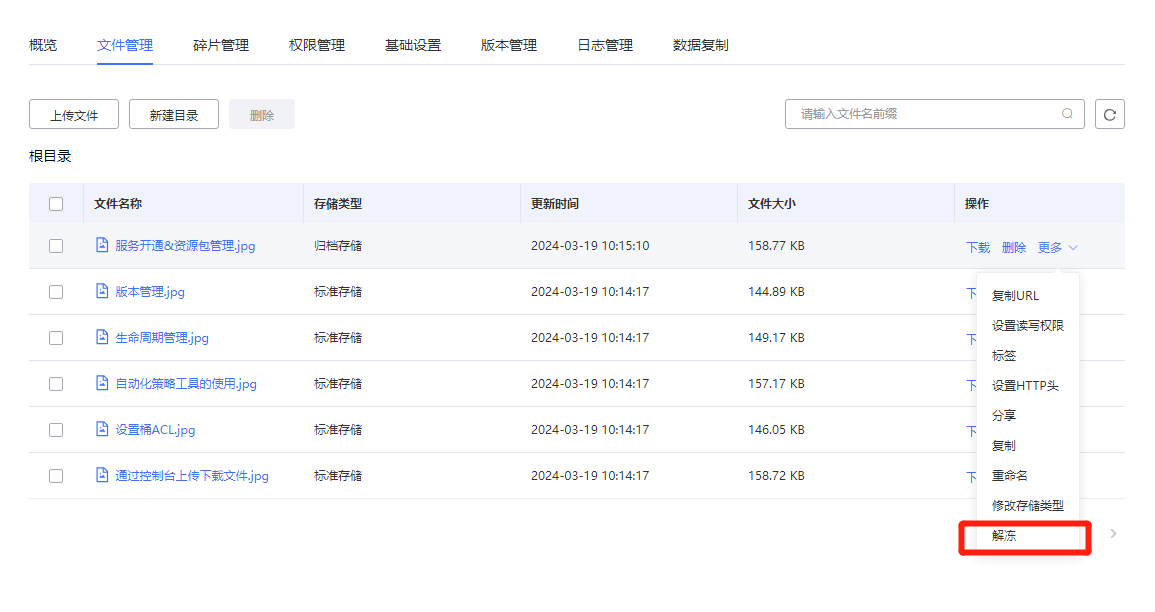Image resolution: width=1155 pixels, height=612 pixels.
Task: Click the 文件大小 column header
Action: click(772, 204)
